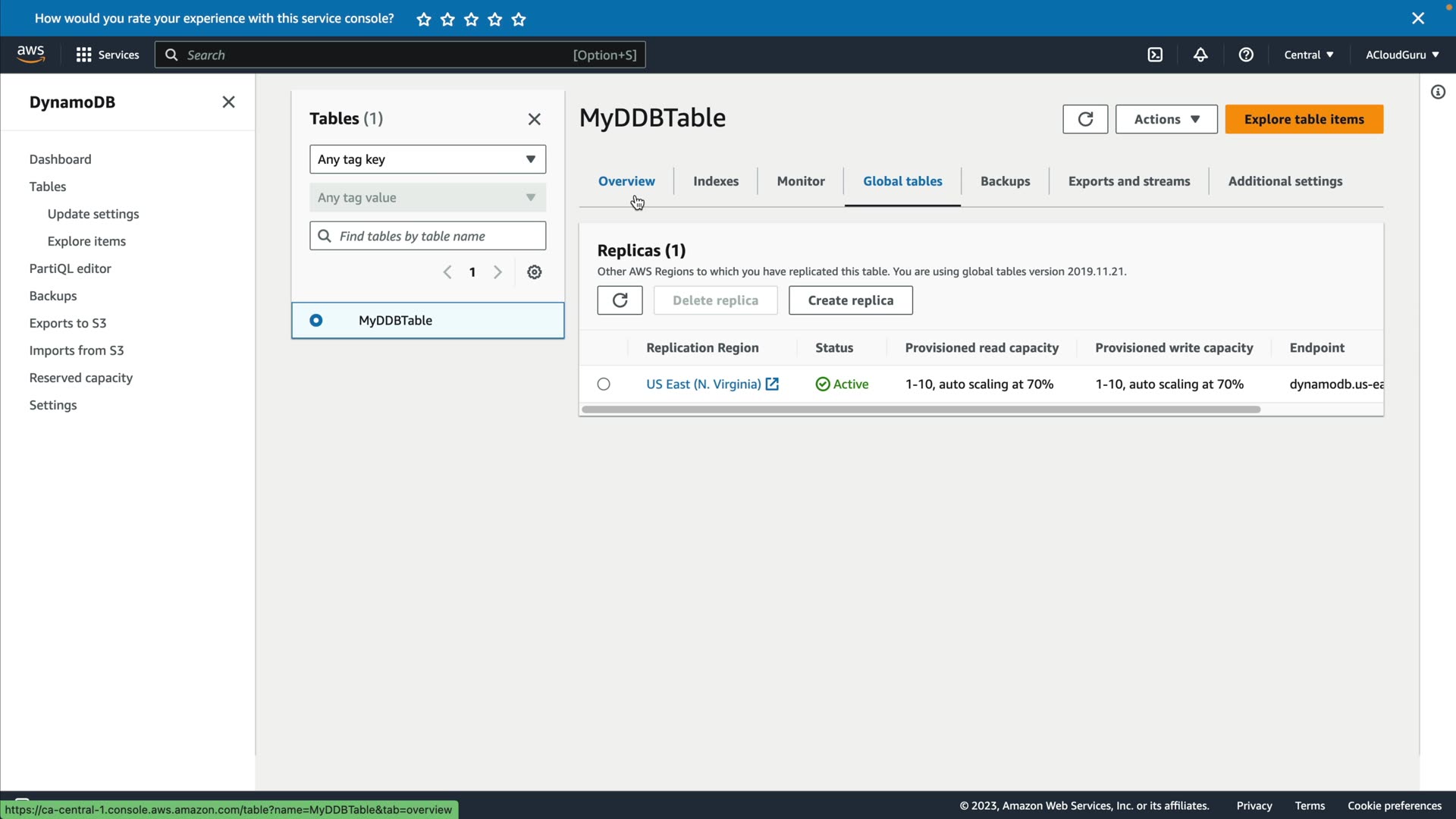Select the US East (N. Virginia) replica radio

(x=604, y=384)
